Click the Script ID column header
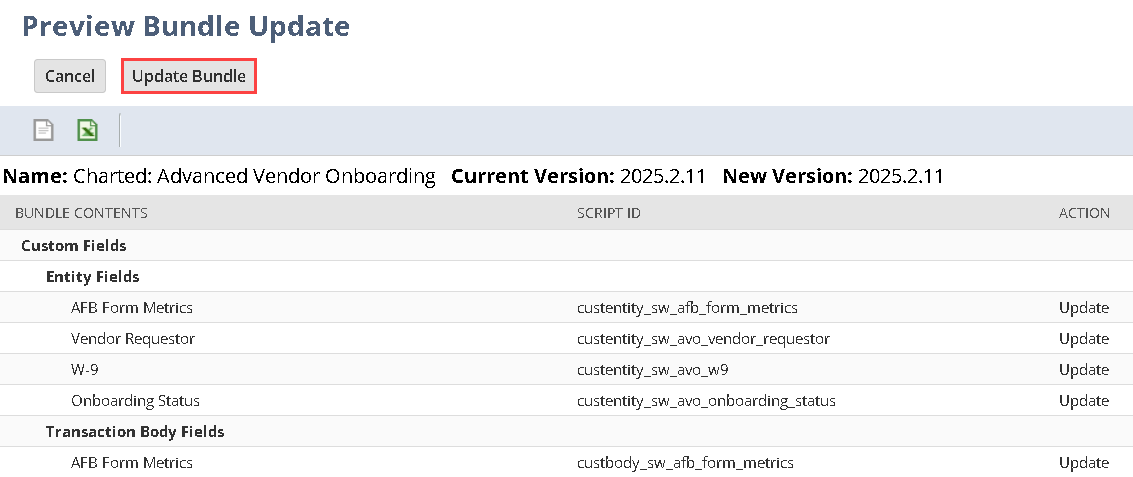The width and height of the screenshot is (1133, 477). pyautogui.click(x=609, y=213)
